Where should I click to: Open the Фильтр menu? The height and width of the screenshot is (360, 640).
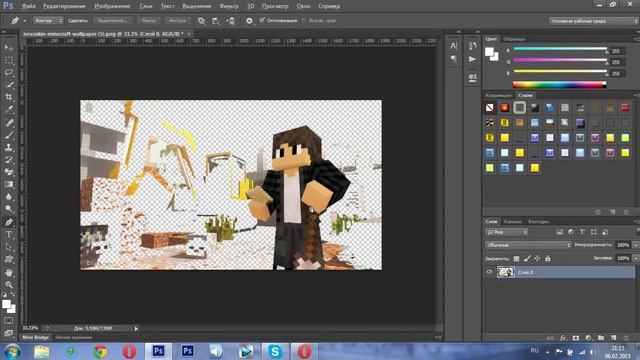click(229, 6)
